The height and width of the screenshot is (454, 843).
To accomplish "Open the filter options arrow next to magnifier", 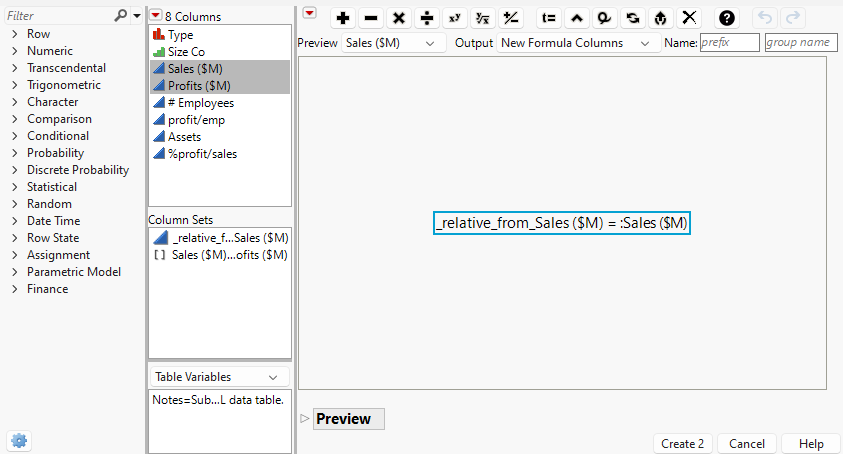I will click(137, 16).
